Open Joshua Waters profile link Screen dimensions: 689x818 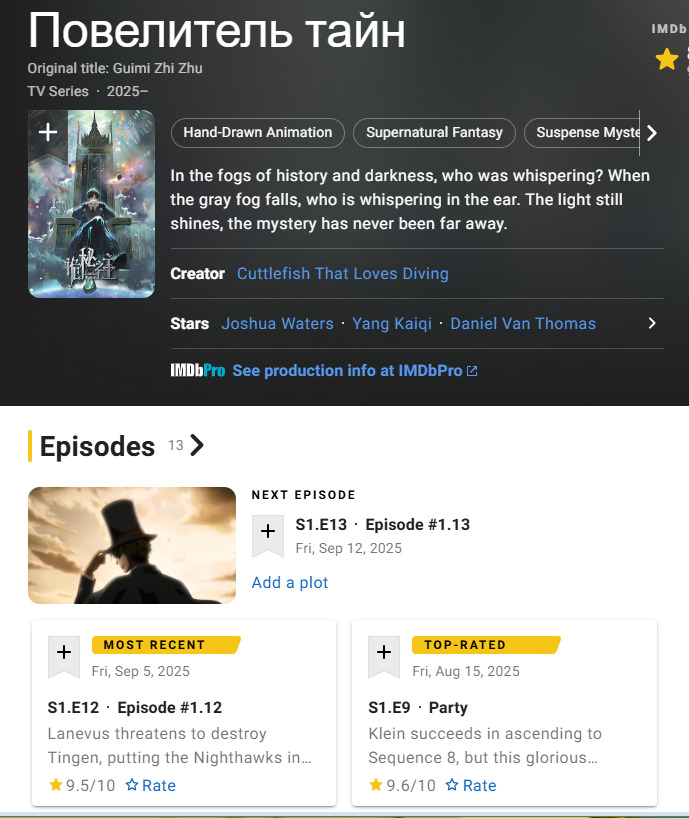tap(277, 323)
